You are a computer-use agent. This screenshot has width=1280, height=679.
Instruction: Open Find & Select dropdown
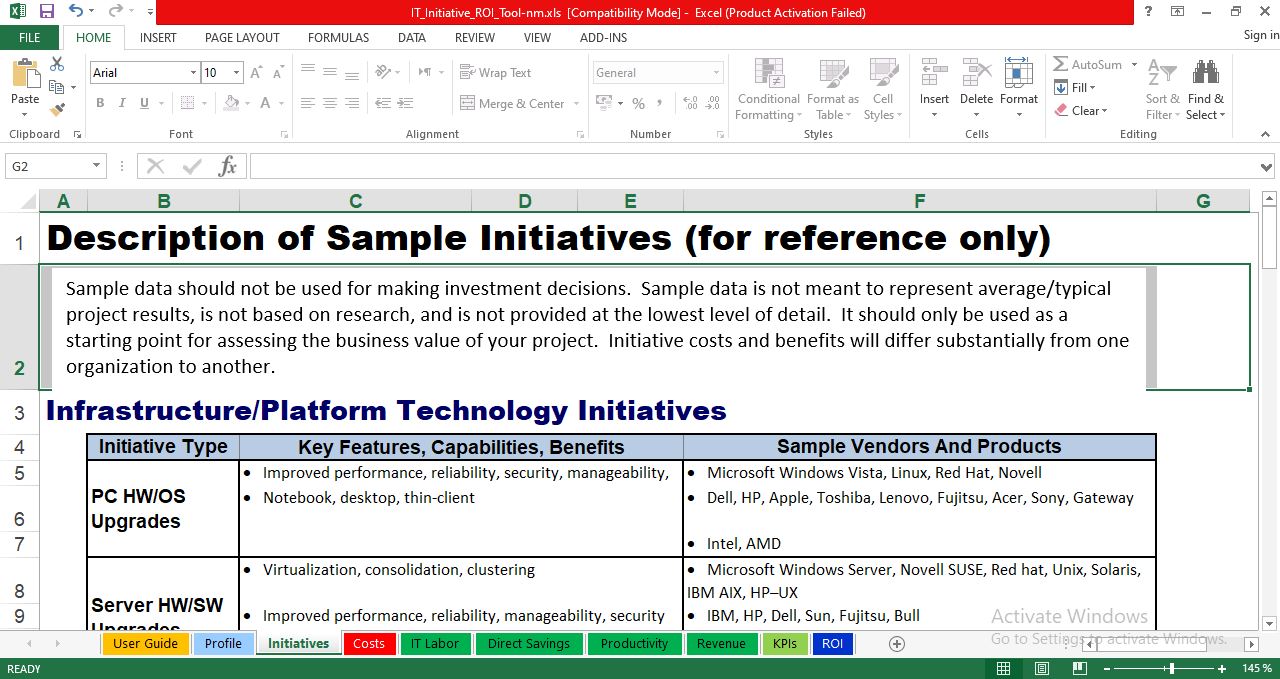click(1205, 91)
